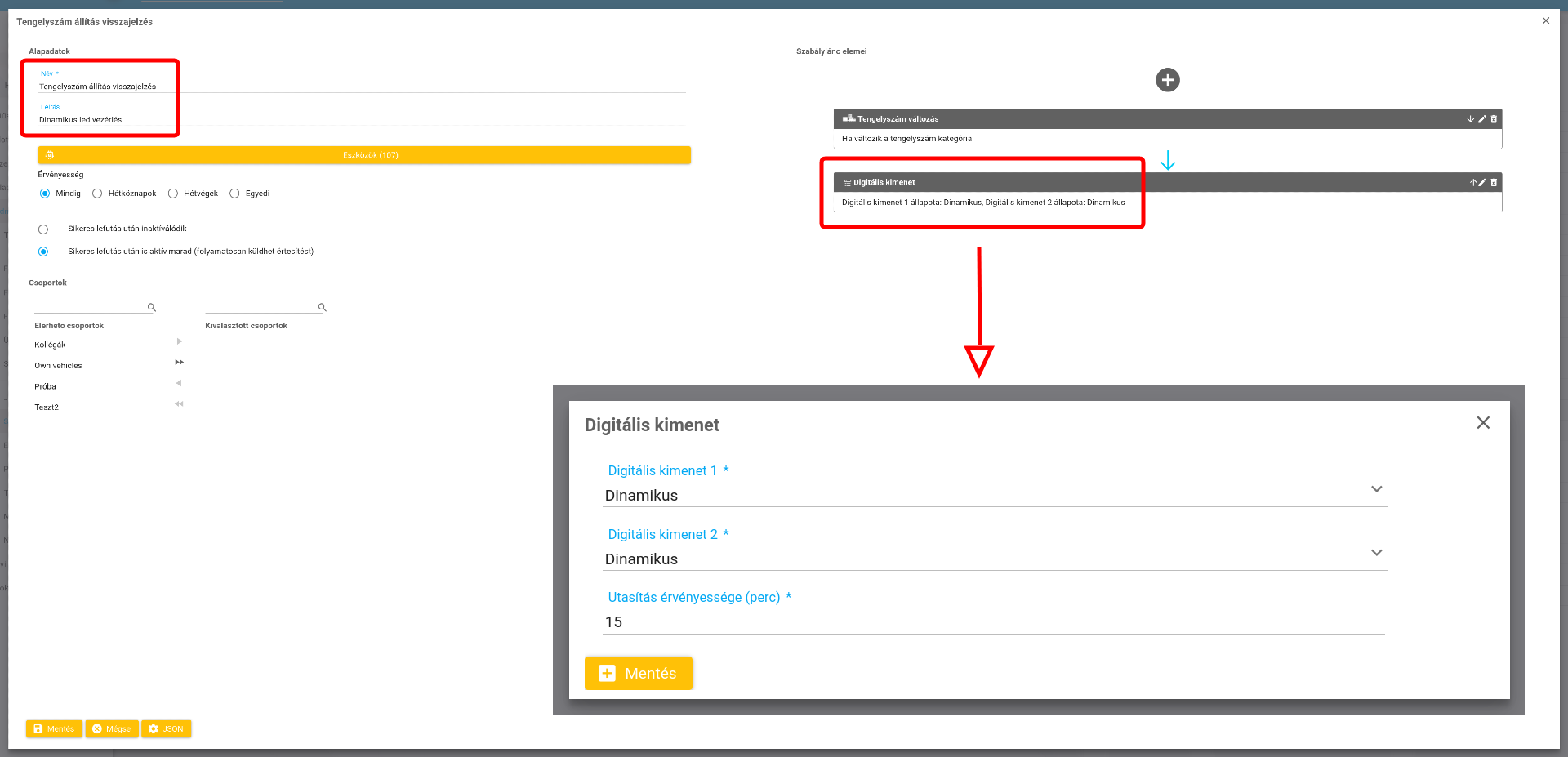This screenshot has height=757, width=1568.
Task: Click the Utasítás érvényessége (perc) input field
Action: (993, 622)
